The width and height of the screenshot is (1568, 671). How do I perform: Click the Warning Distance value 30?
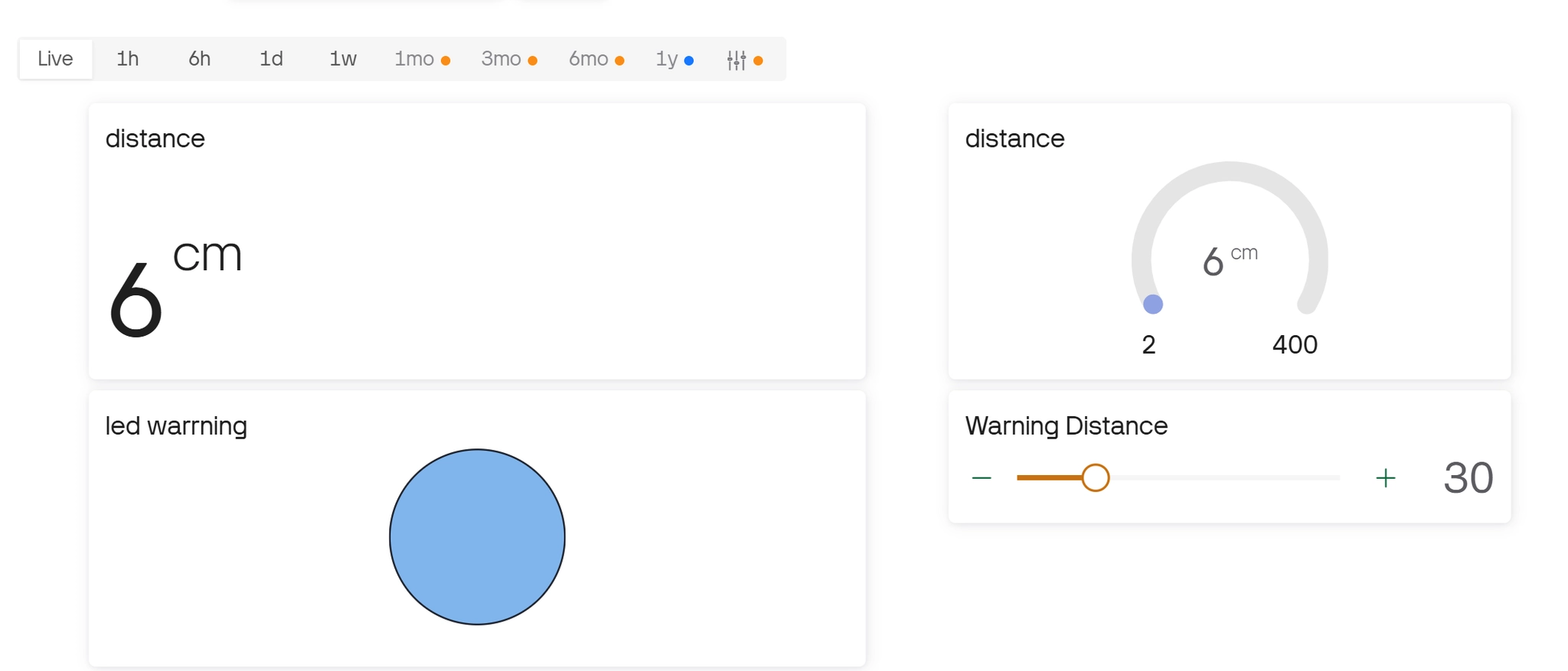click(1468, 478)
